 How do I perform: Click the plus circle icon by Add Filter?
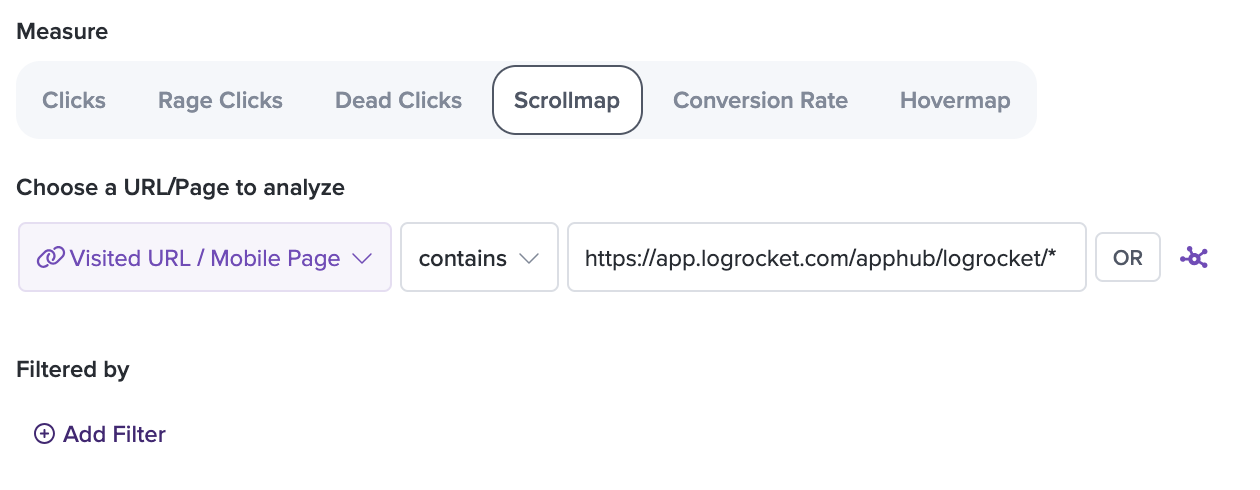point(44,434)
